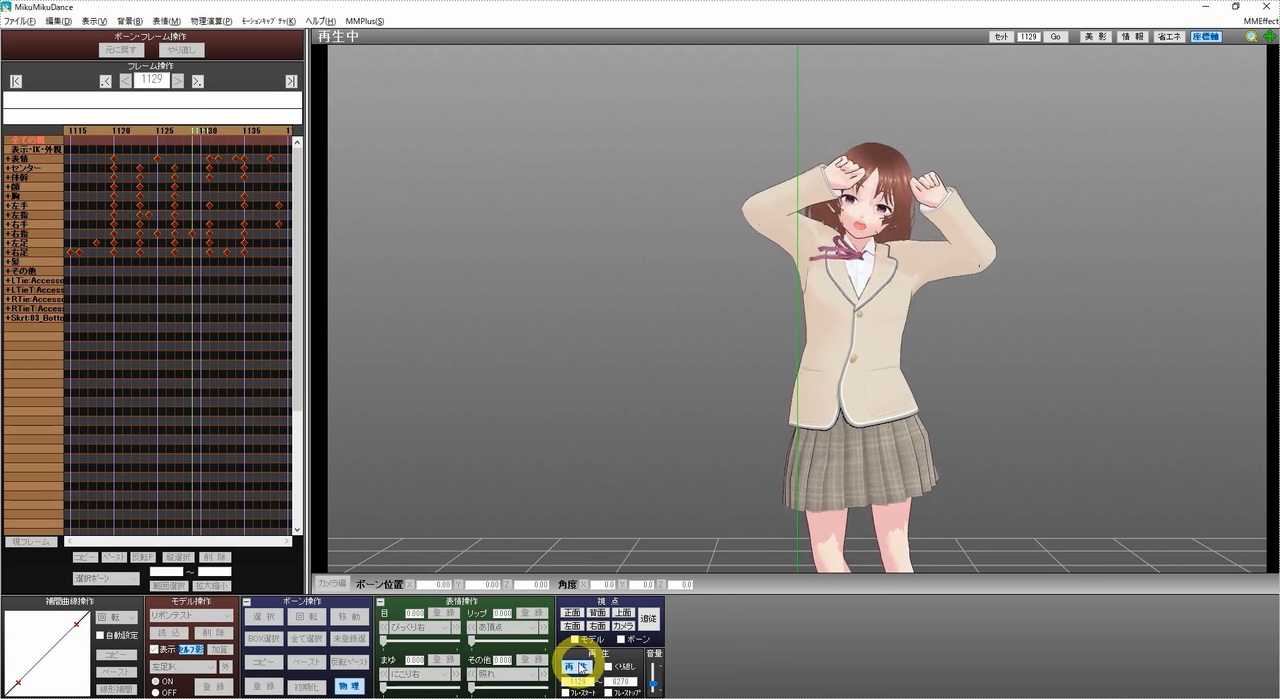This screenshot has height=699, width=1280.
Task: Collapse the 表情操作 panel minus icon
Action: click(x=380, y=602)
